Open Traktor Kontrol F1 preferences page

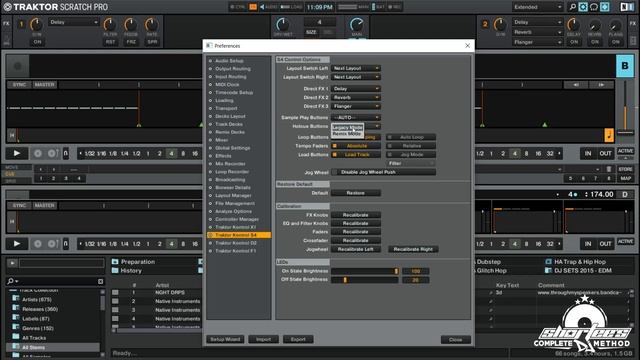(236, 251)
